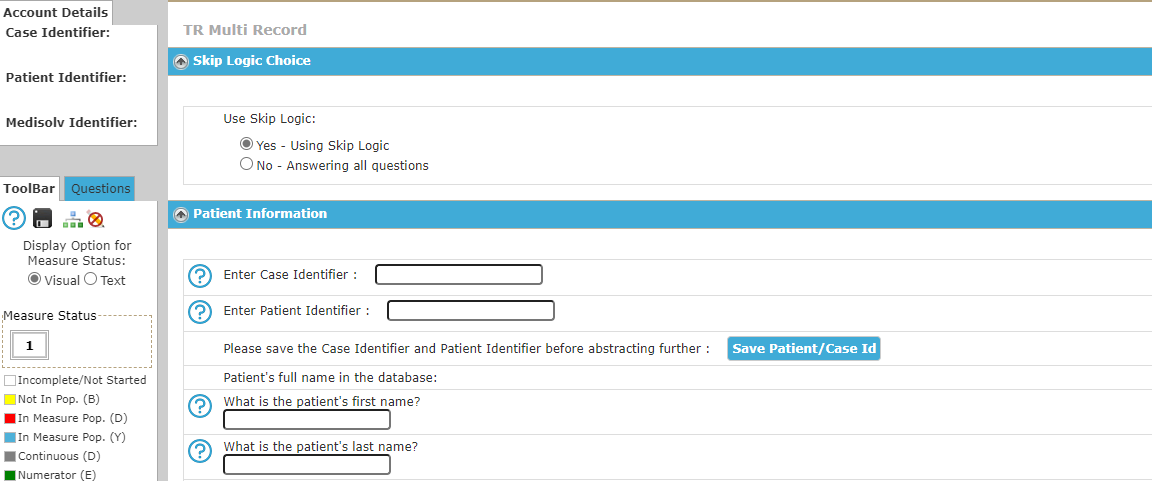Screen dimensions: 1152x481
Task: Click the floppy disk save icon
Action: click(43, 218)
